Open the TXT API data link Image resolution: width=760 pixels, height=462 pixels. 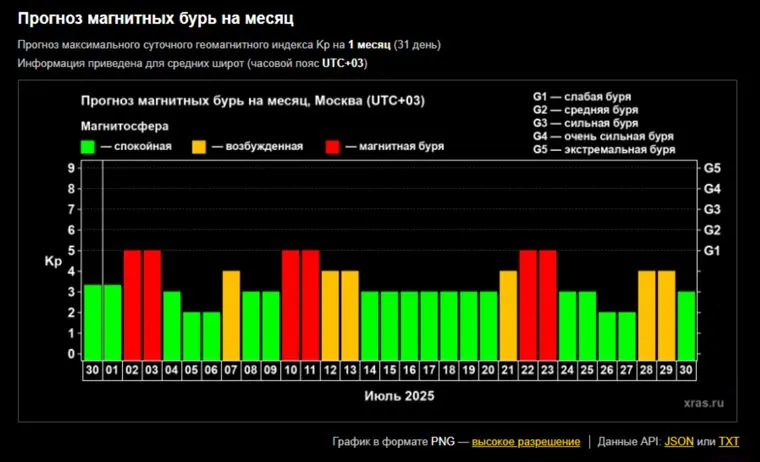729,441
